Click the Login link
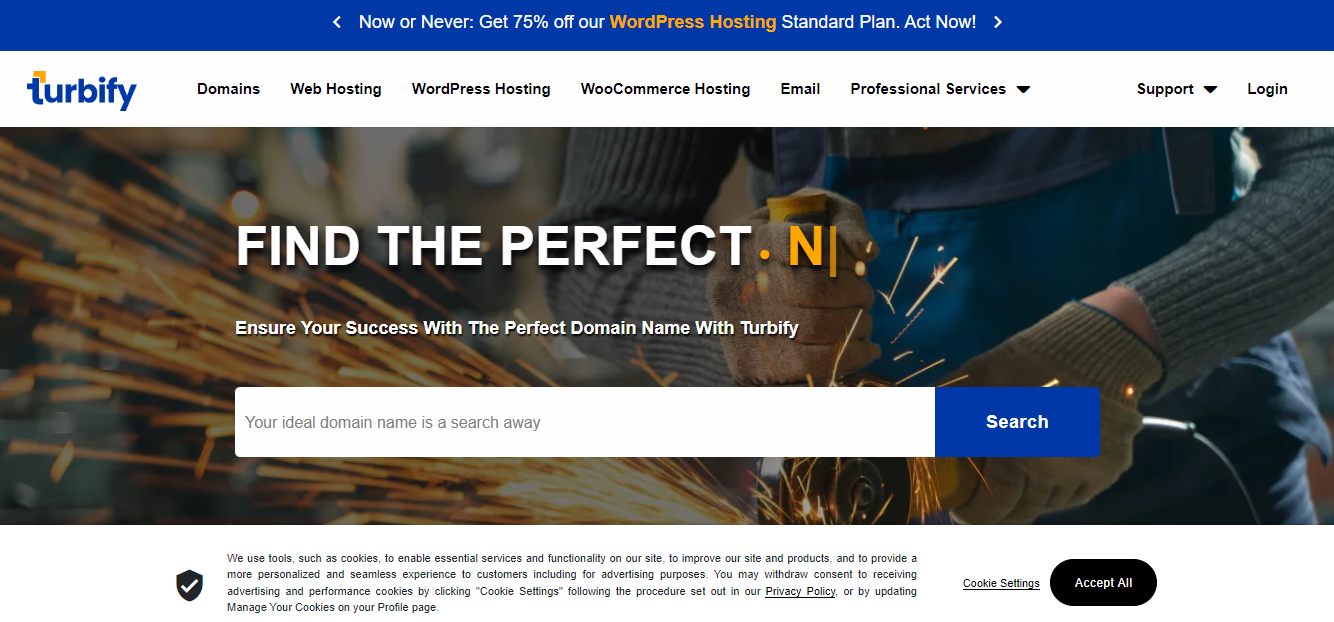 (1267, 89)
